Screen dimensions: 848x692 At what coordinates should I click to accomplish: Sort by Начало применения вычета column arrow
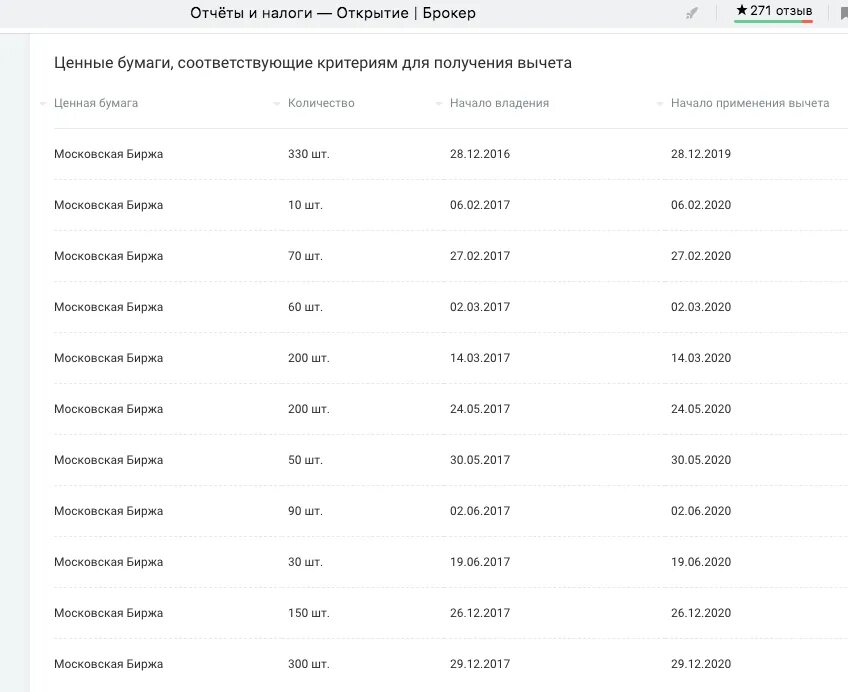click(660, 103)
